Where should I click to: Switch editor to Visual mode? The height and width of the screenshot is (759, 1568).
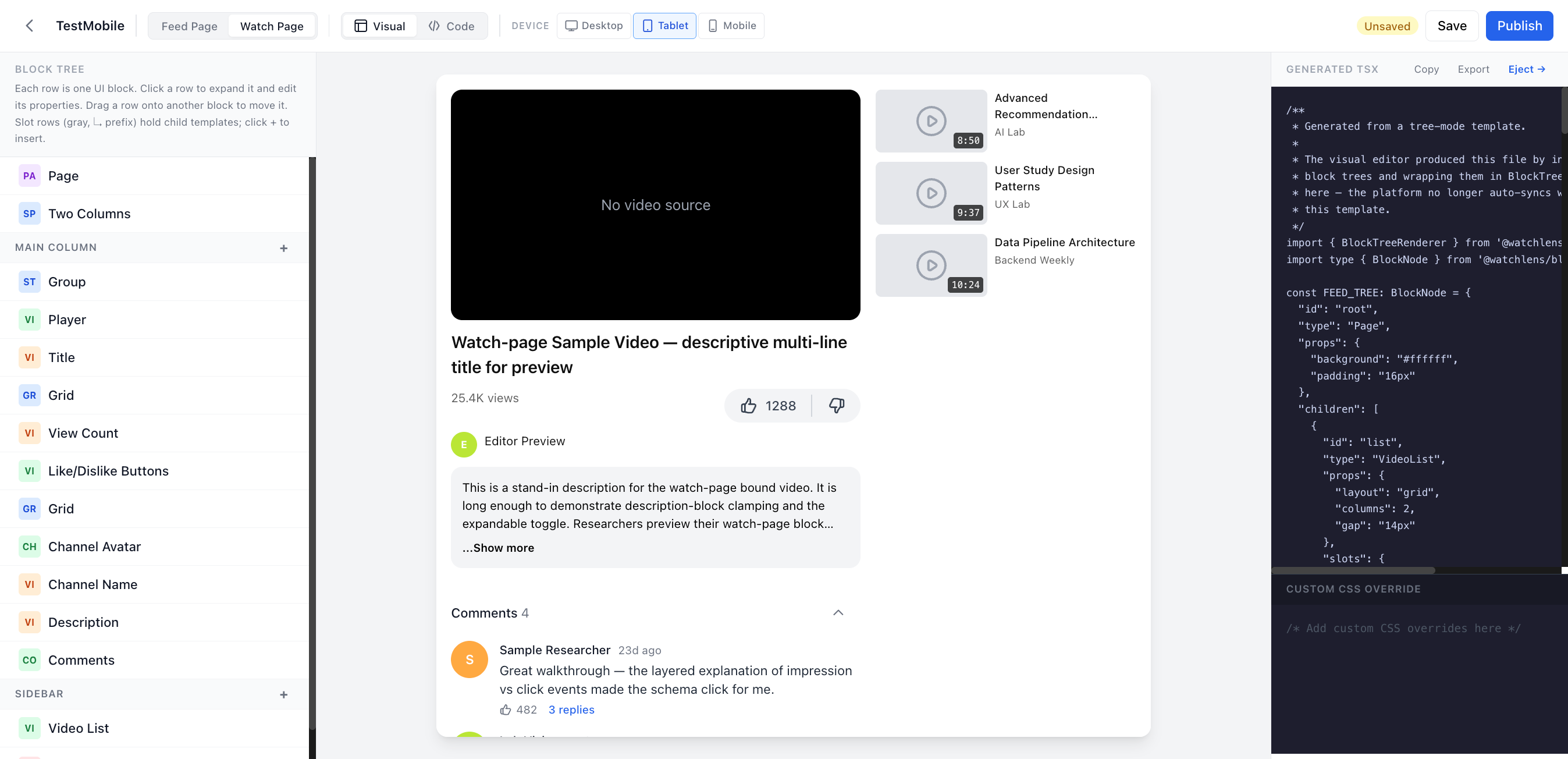[x=380, y=26]
